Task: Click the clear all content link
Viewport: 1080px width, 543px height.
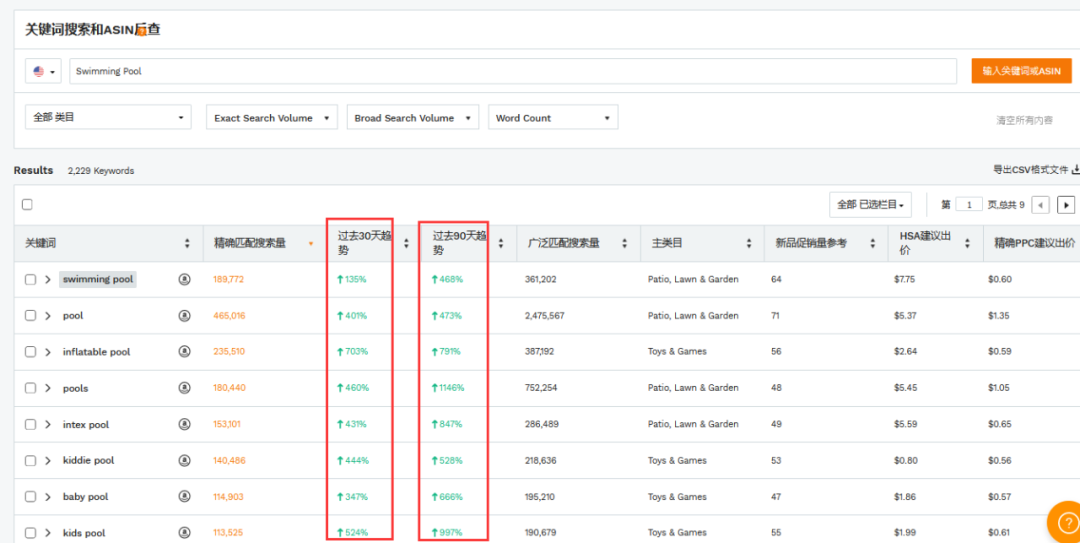Action: tap(1024, 120)
